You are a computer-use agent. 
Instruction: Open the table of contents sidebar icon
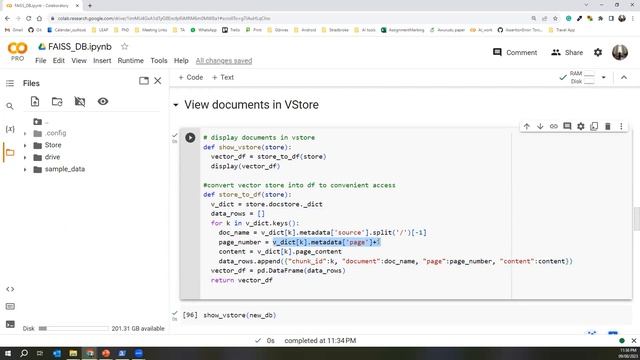(x=10, y=83)
